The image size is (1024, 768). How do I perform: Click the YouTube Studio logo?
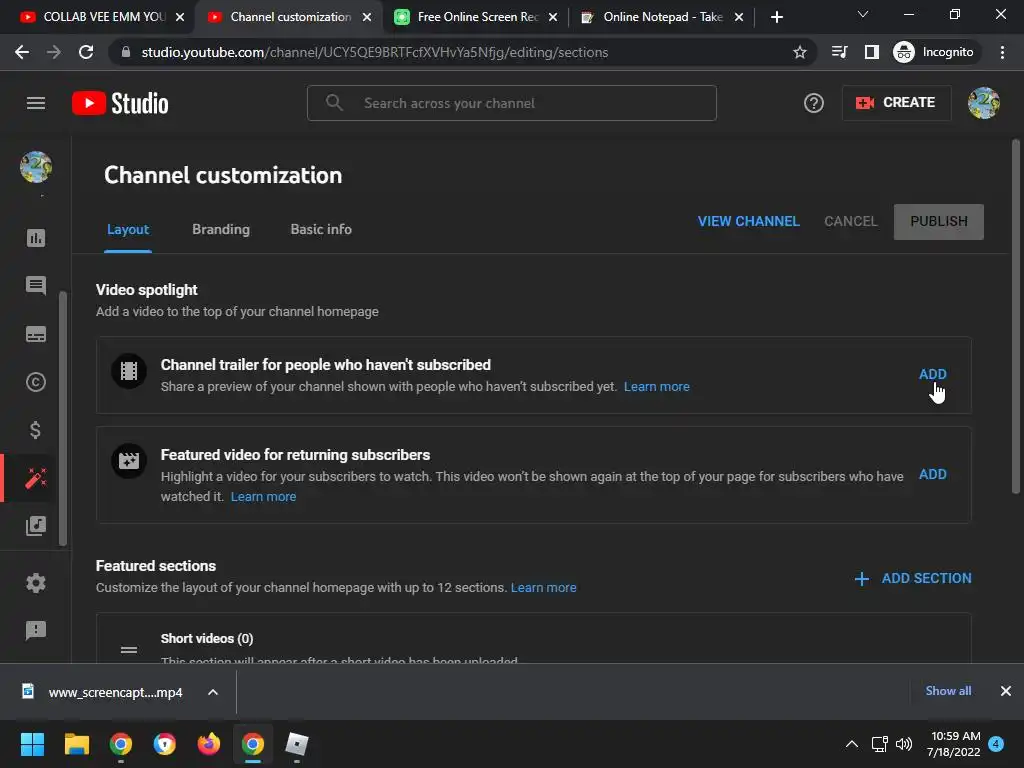click(x=120, y=103)
